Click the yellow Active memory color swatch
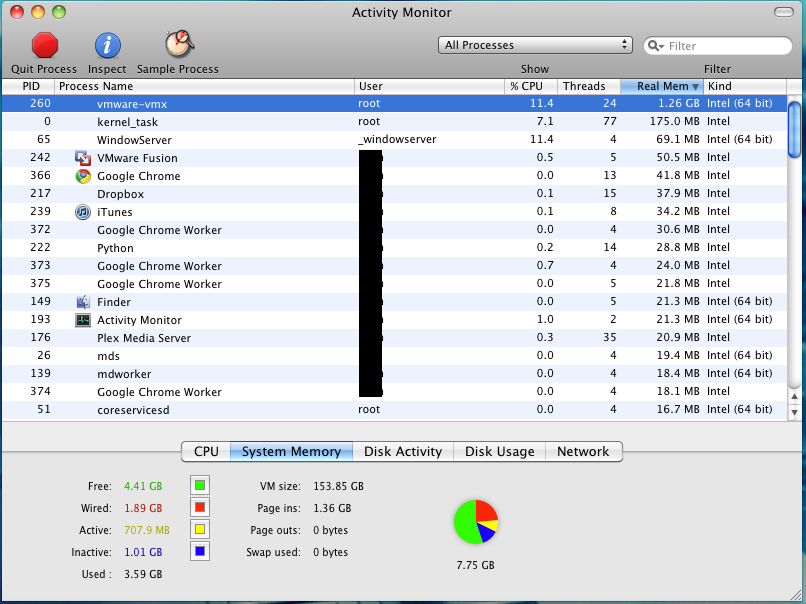 coord(200,529)
